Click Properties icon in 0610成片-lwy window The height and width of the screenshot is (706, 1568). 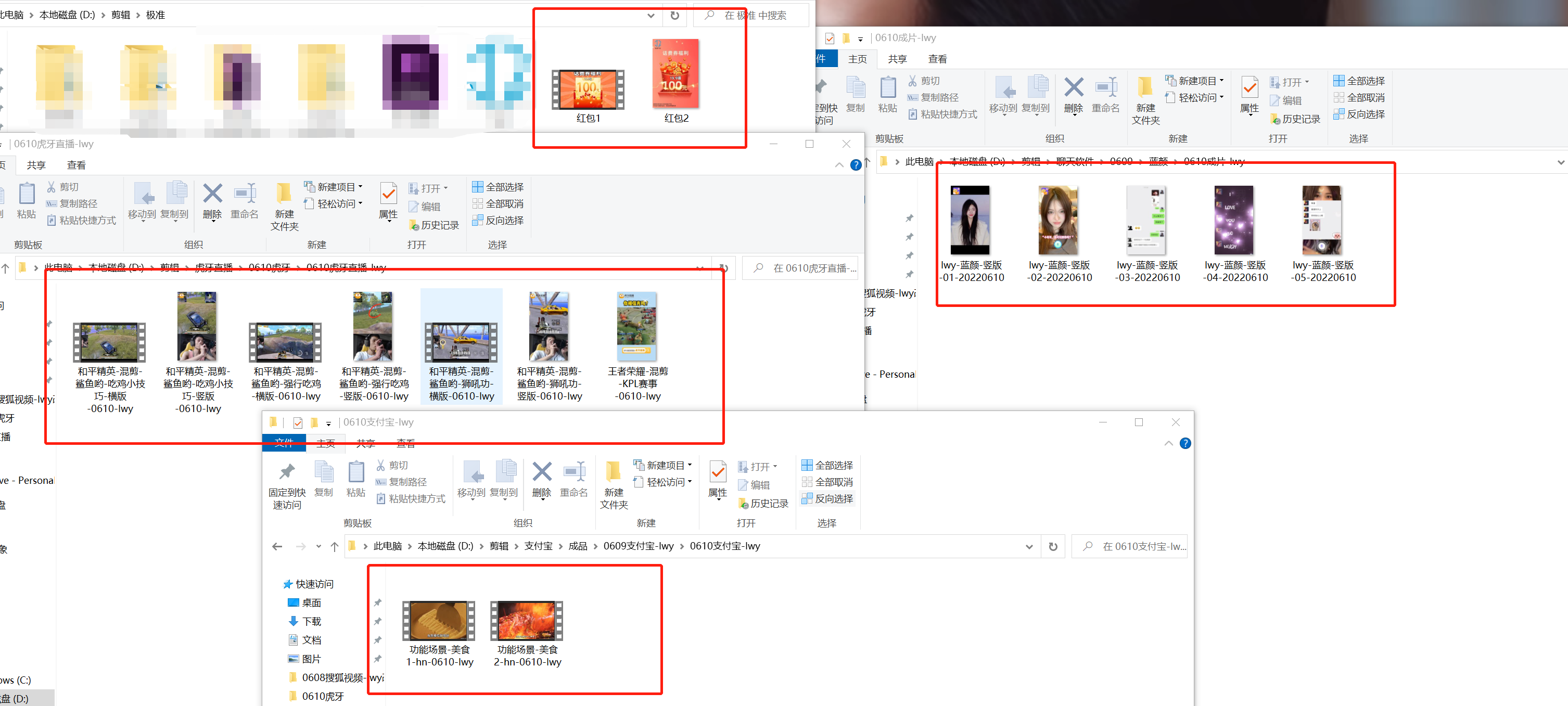1250,96
